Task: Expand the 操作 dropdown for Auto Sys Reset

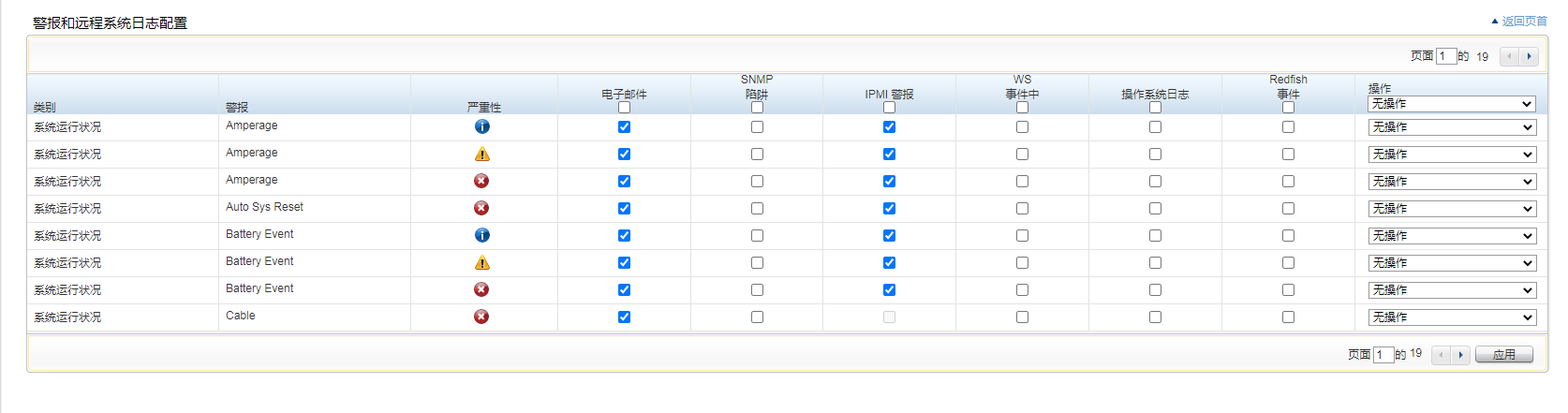Action: [x=1451, y=209]
